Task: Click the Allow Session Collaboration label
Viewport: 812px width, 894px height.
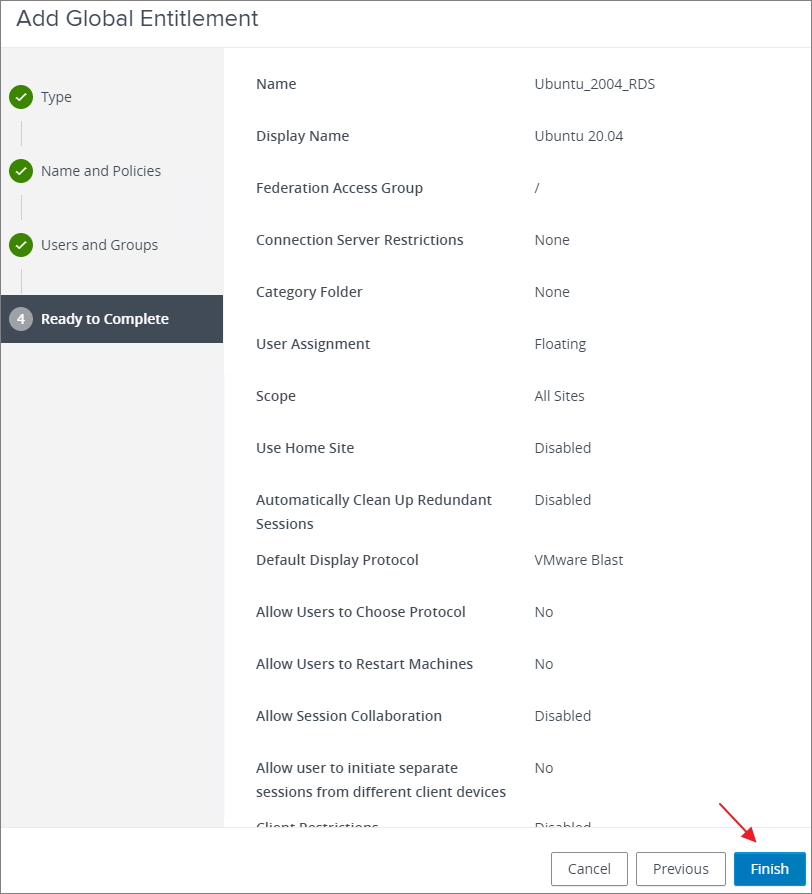Action: point(349,716)
